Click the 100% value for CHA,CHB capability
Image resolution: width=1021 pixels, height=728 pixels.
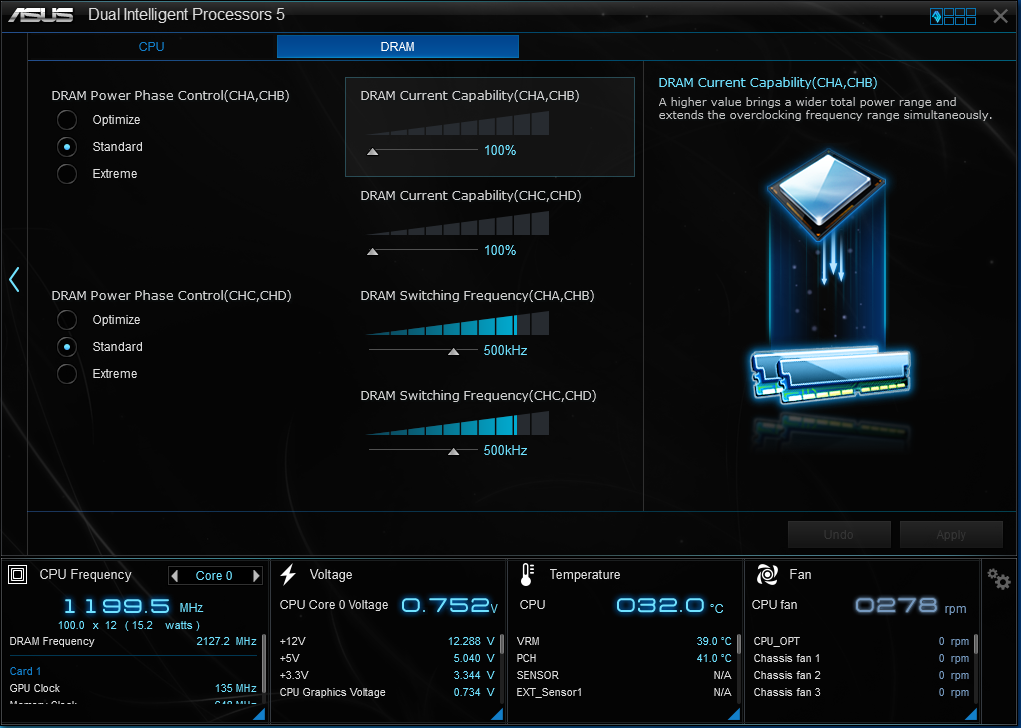pos(500,150)
